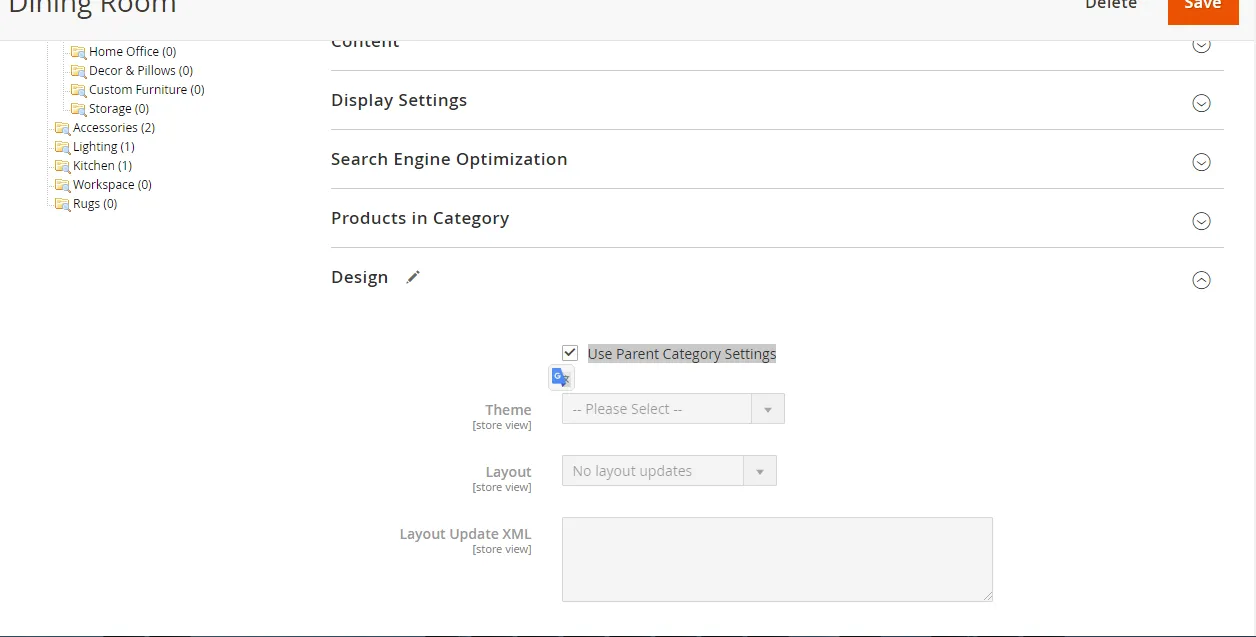Select Workspace (0) category in tree

click(111, 185)
